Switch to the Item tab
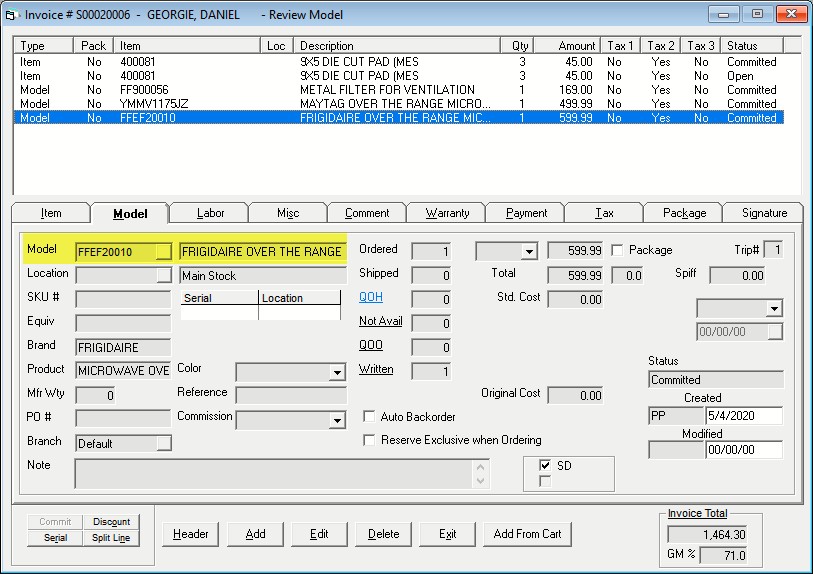This screenshot has height=574, width=813. click(x=51, y=213)
